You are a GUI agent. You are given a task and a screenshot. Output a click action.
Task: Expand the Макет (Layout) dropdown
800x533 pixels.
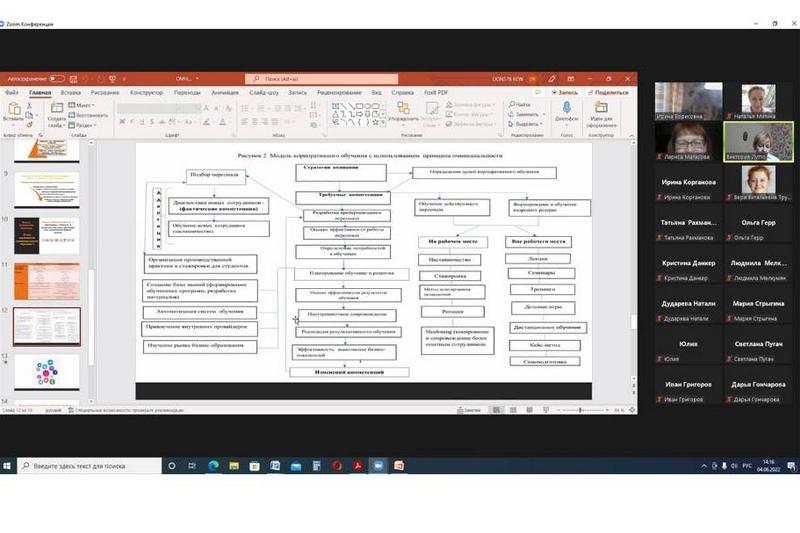[82, 104]
